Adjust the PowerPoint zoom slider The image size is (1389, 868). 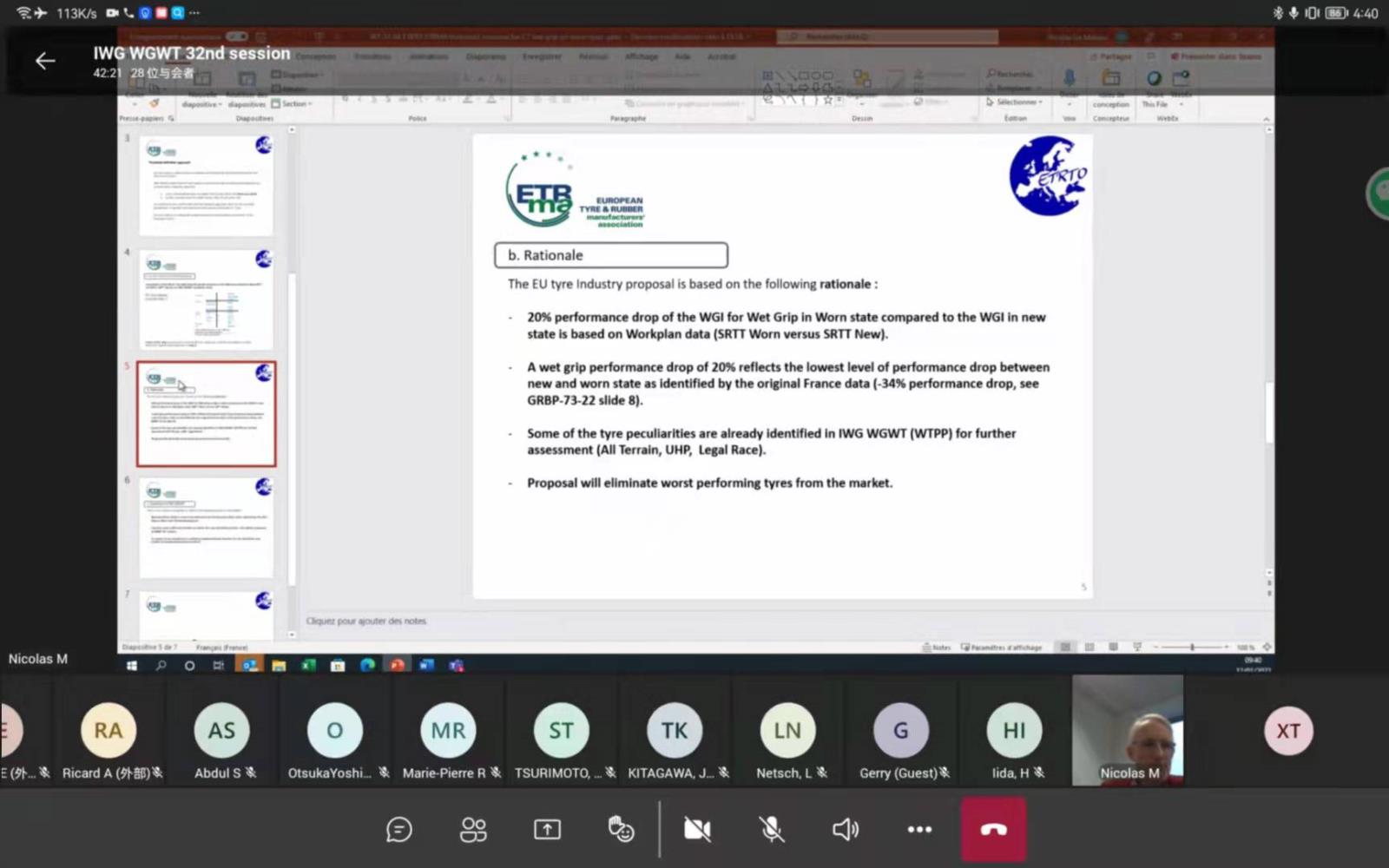1192,648
